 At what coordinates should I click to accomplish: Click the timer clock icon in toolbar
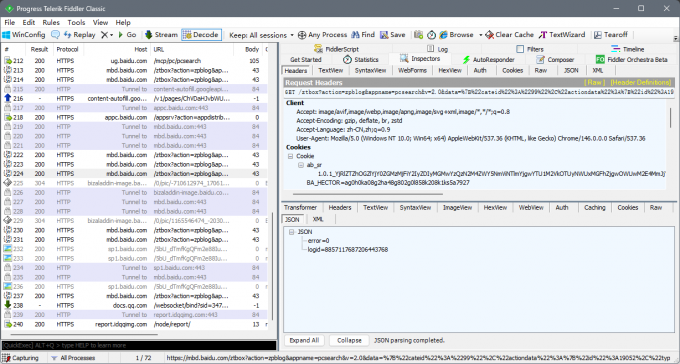(432, 35)
